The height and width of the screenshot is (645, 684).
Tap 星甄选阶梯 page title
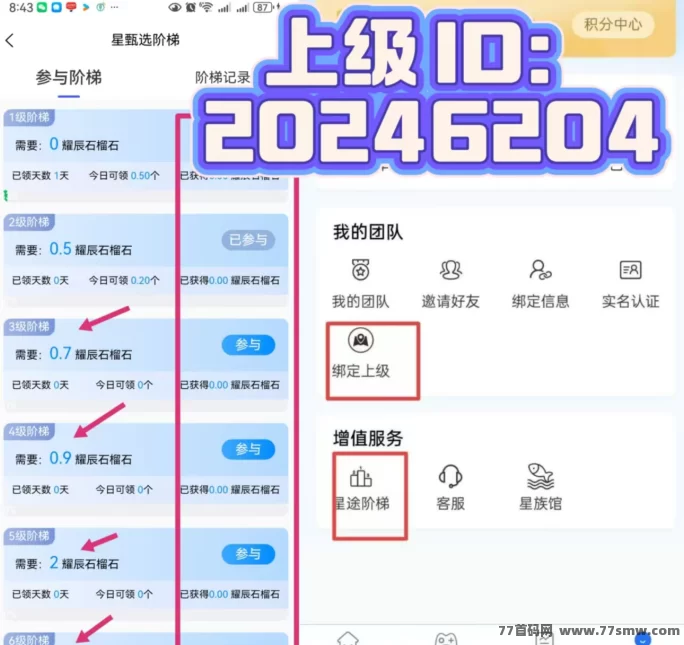click(145, 40)
